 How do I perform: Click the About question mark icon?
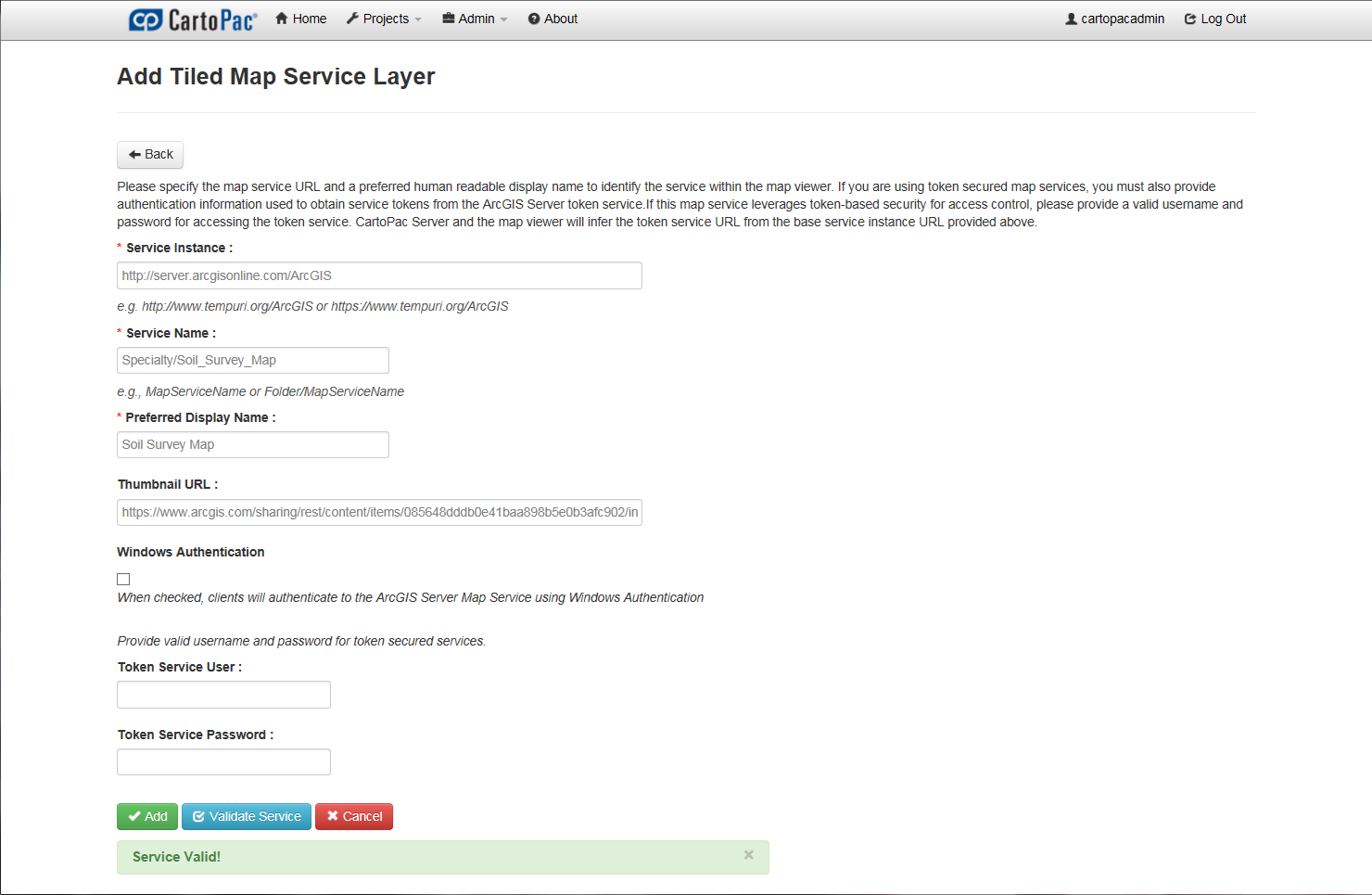pyautogui.click(x=534, y=19)
